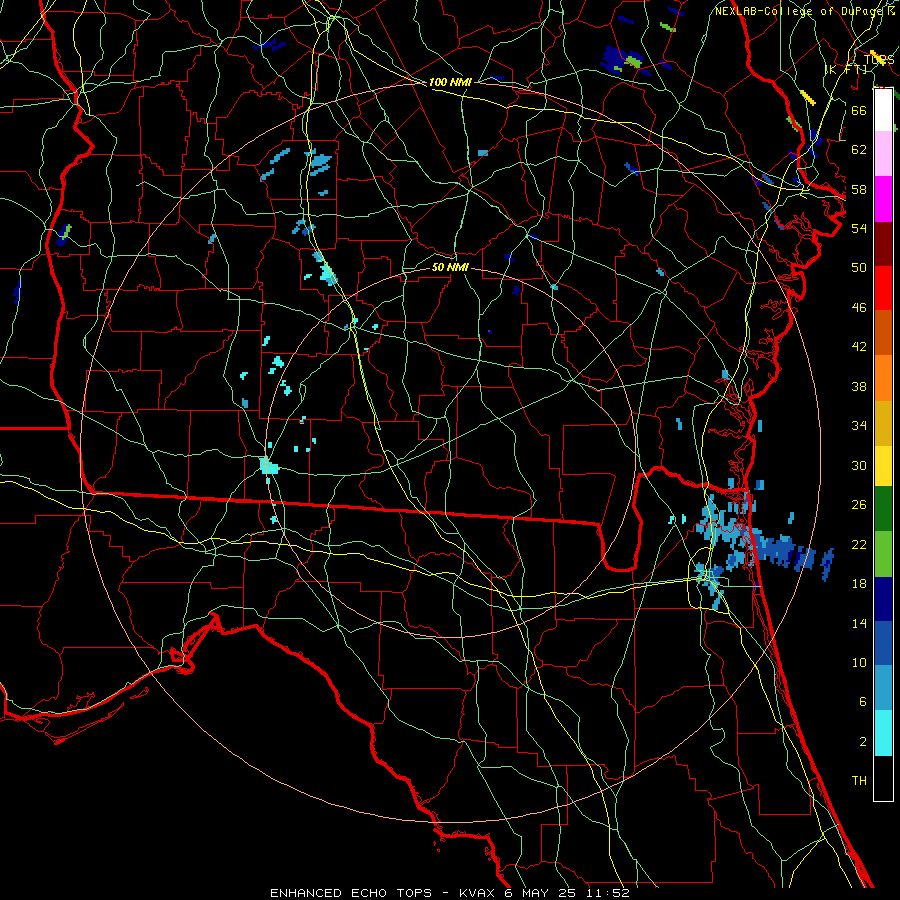The image size is (900, 900).
Task: Click the magenta legend swatch
Action: pyautogui.click(x=883, y=199)
